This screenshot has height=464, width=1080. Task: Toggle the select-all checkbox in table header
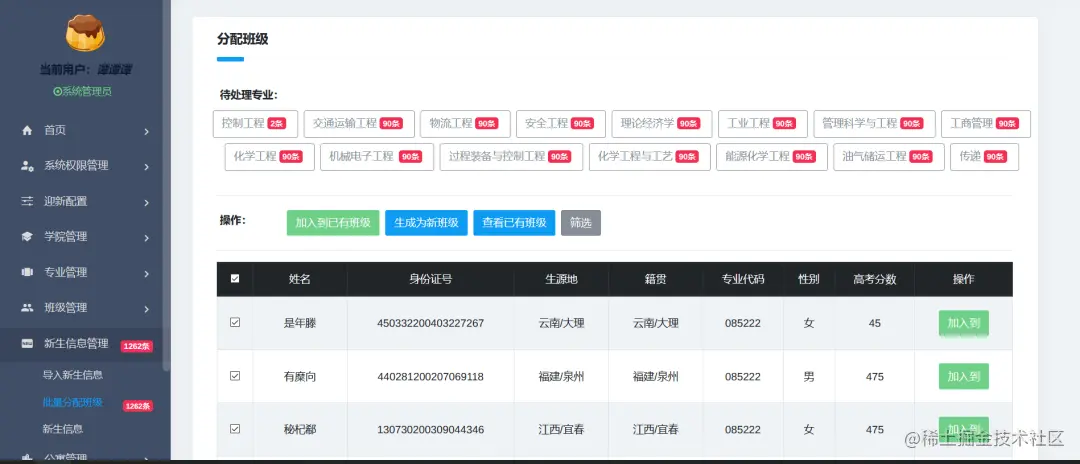pos(235,279)
